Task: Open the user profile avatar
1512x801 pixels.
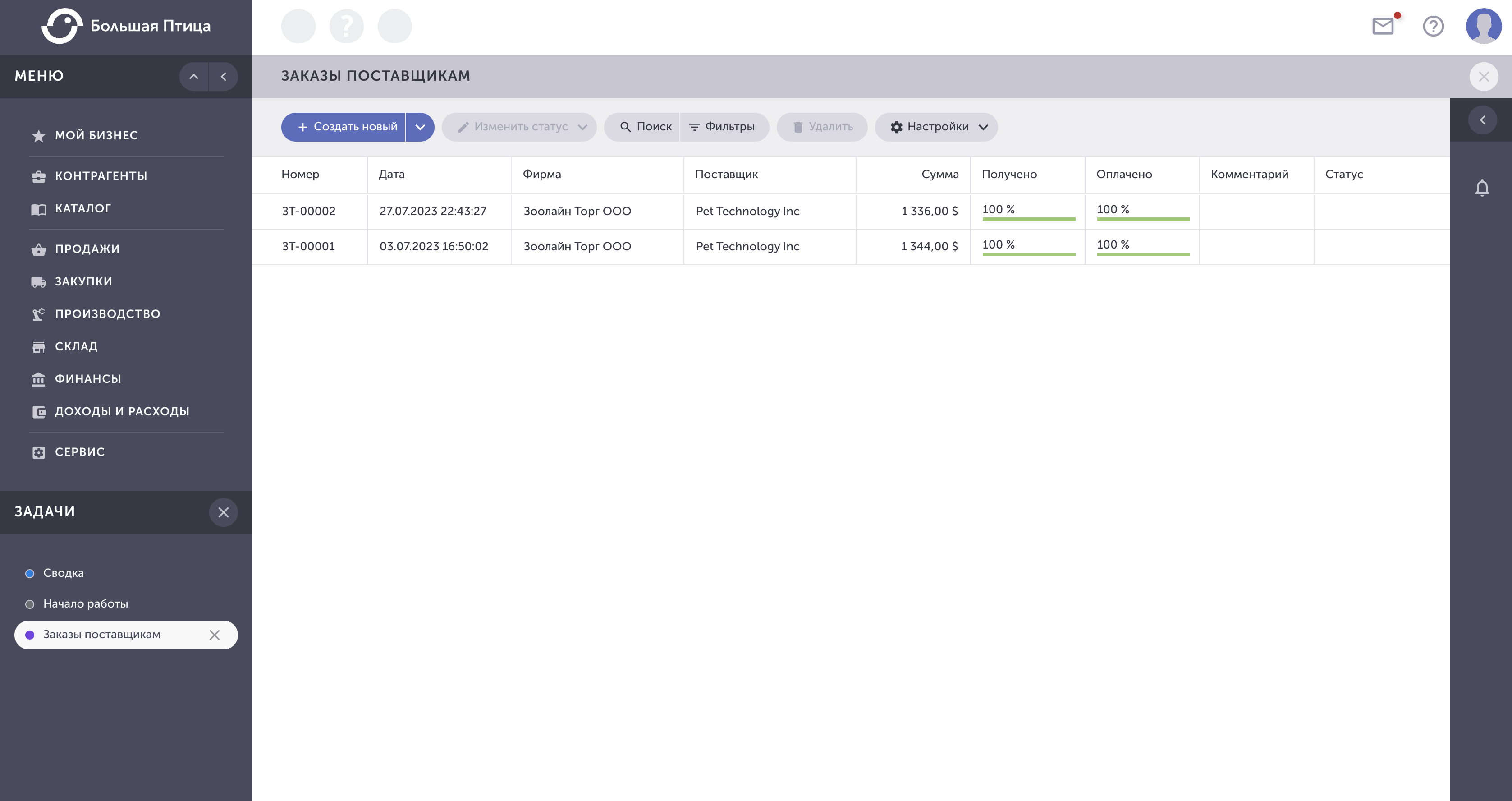Action: click(x=1483, y=27)
